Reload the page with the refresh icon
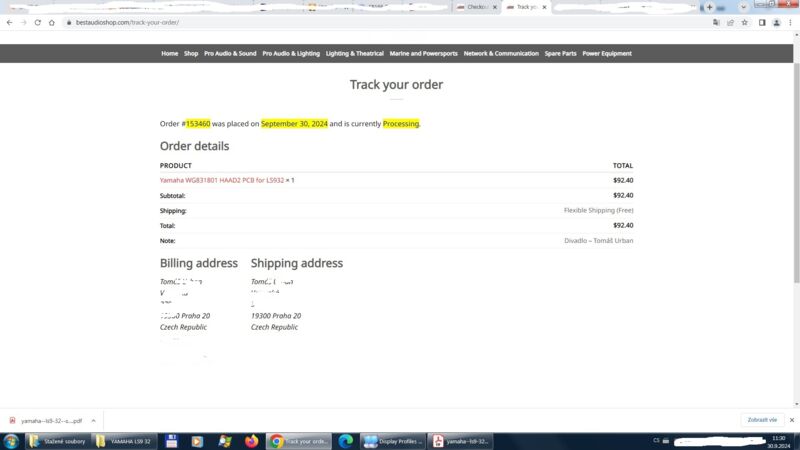The width and height of the screenshot is (800, 450). point(38,22)
